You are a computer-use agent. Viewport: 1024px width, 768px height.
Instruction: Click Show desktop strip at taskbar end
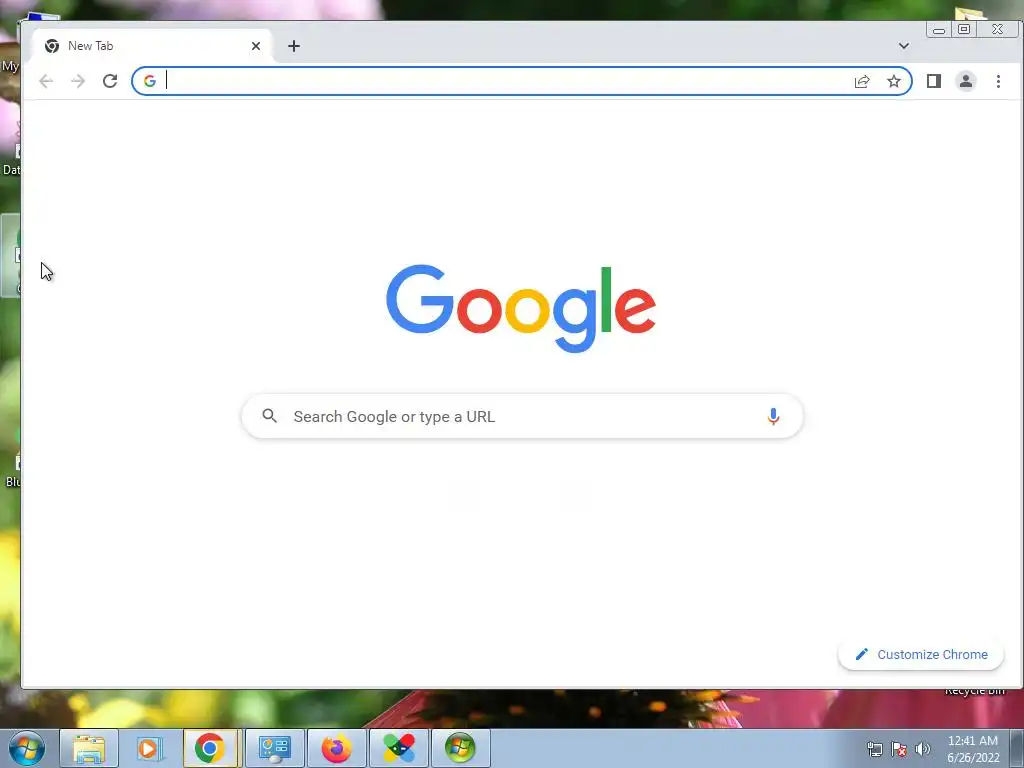pos(1017,749)
